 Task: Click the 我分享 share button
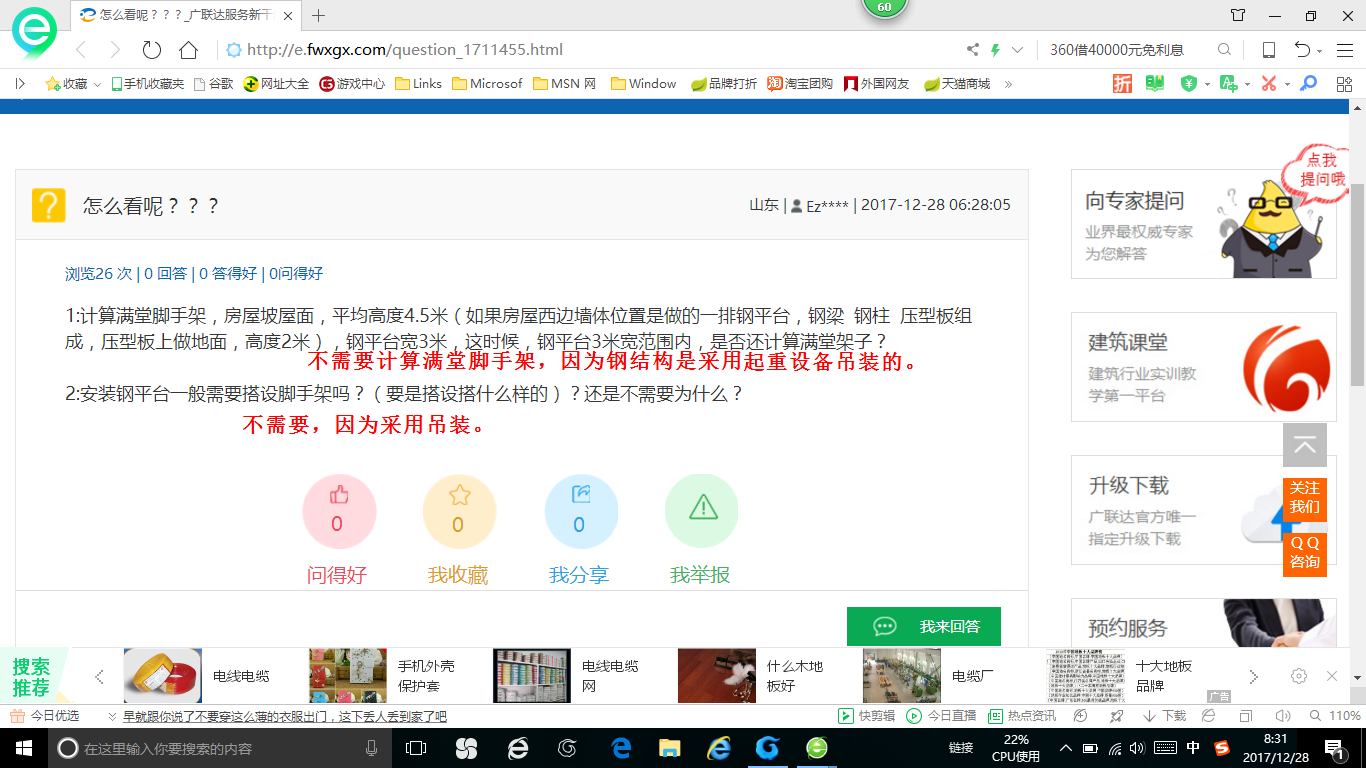click(581, 511)
